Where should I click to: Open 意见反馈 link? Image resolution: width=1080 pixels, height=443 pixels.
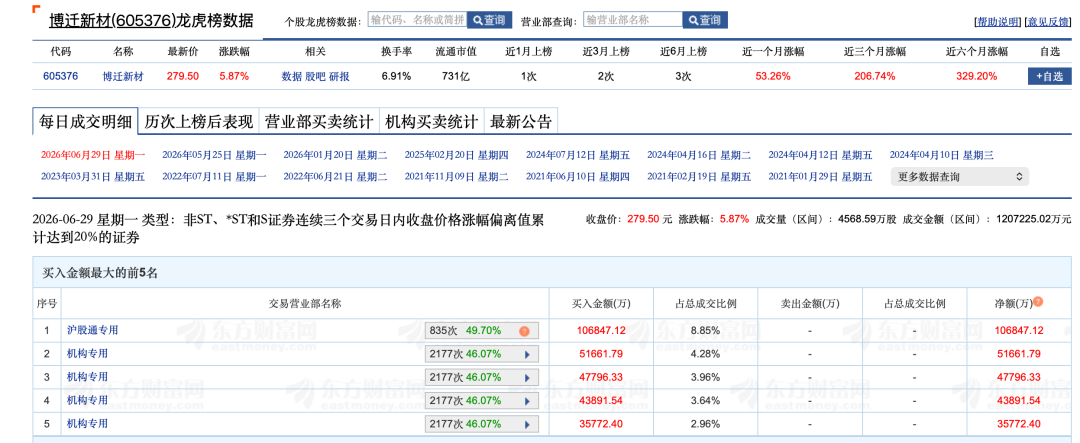pos(1048,22)
